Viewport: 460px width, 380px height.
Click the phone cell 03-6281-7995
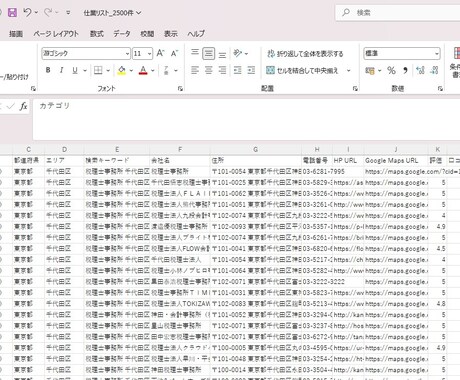coord(317,171)
